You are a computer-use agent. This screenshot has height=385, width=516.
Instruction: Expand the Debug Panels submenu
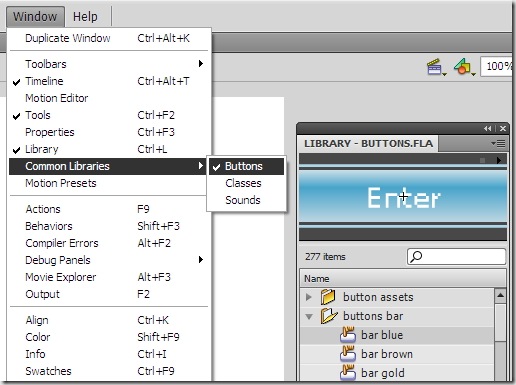coord(109,260)
